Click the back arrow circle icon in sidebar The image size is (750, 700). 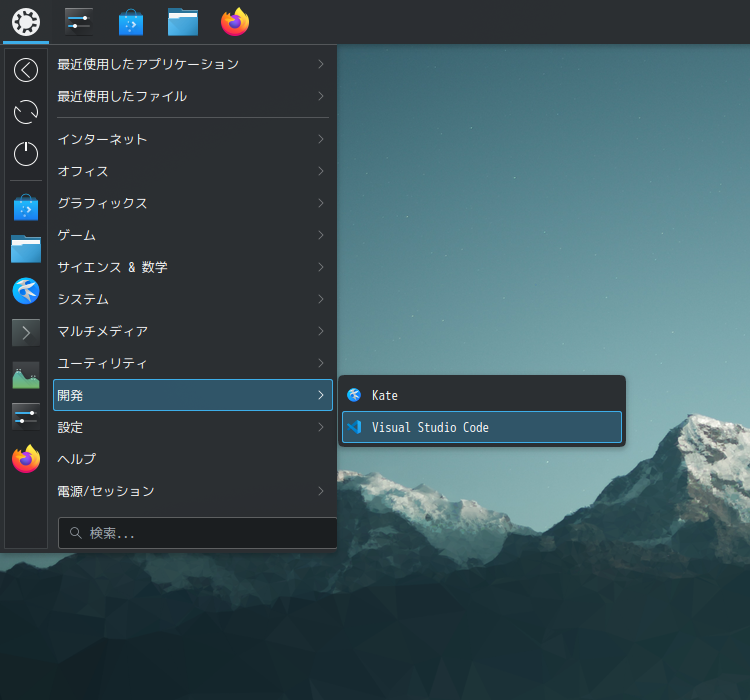[x=26, y=70]
